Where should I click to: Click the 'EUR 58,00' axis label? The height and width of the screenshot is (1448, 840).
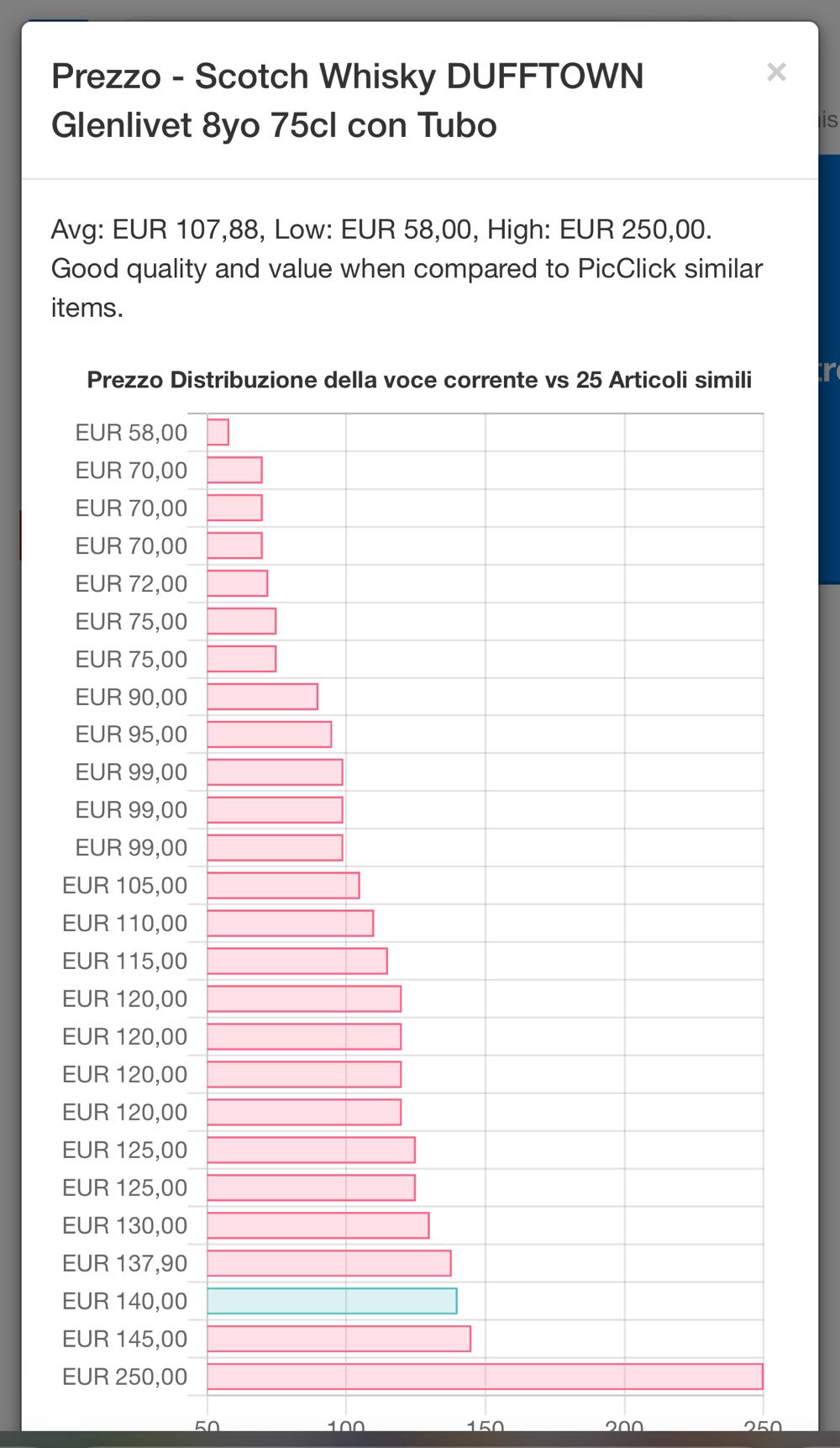coord(131,433)
